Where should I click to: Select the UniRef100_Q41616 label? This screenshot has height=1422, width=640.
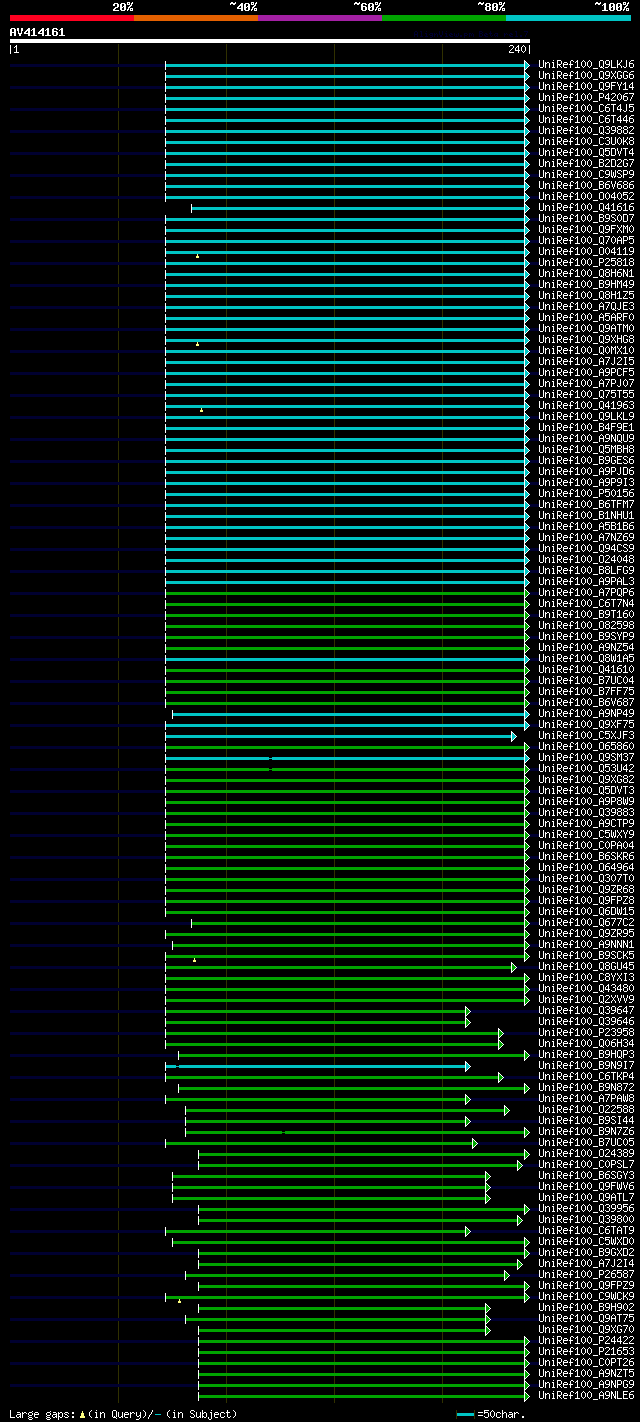coord(586,207)
